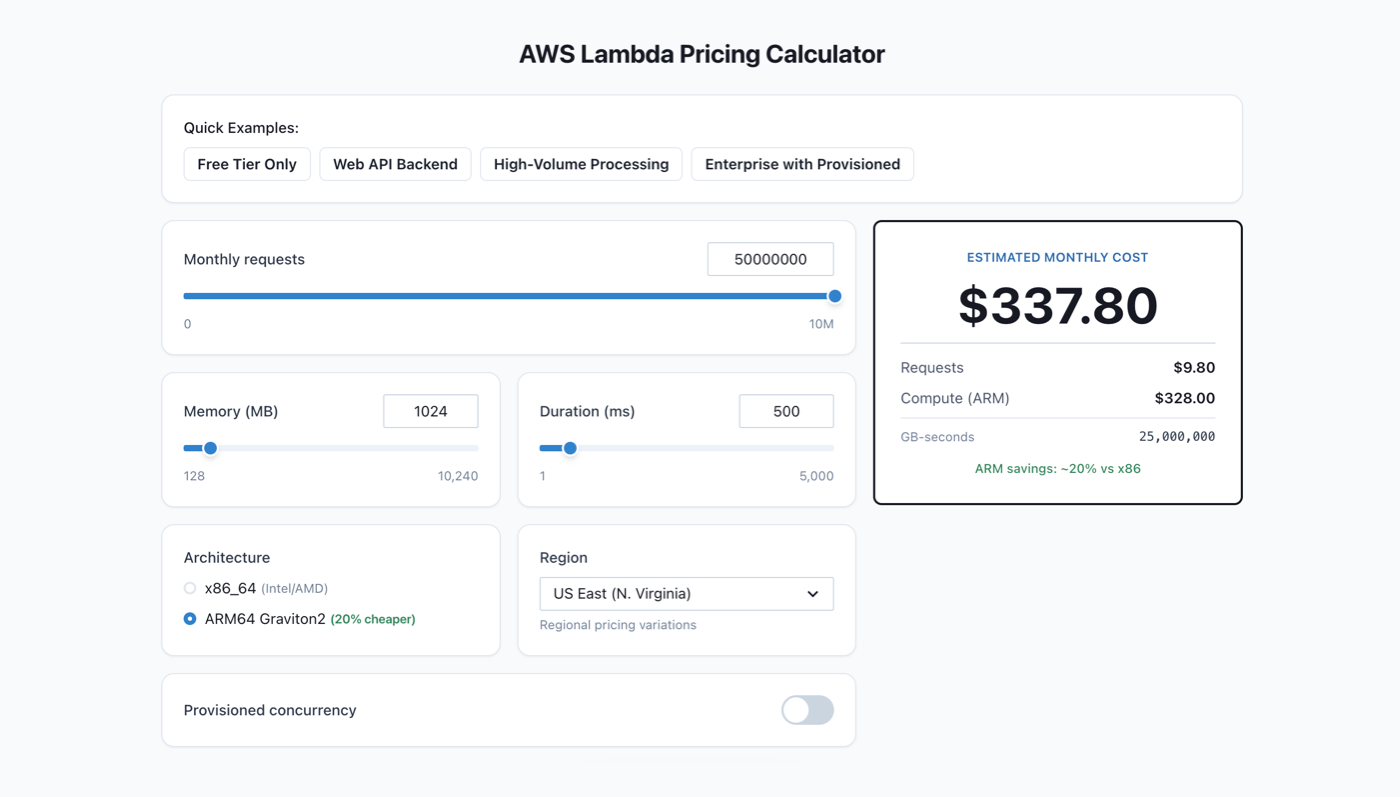Click the ARM savings note text
The height and width of the screenshot is (797, 1400).
coord(1057,467)
